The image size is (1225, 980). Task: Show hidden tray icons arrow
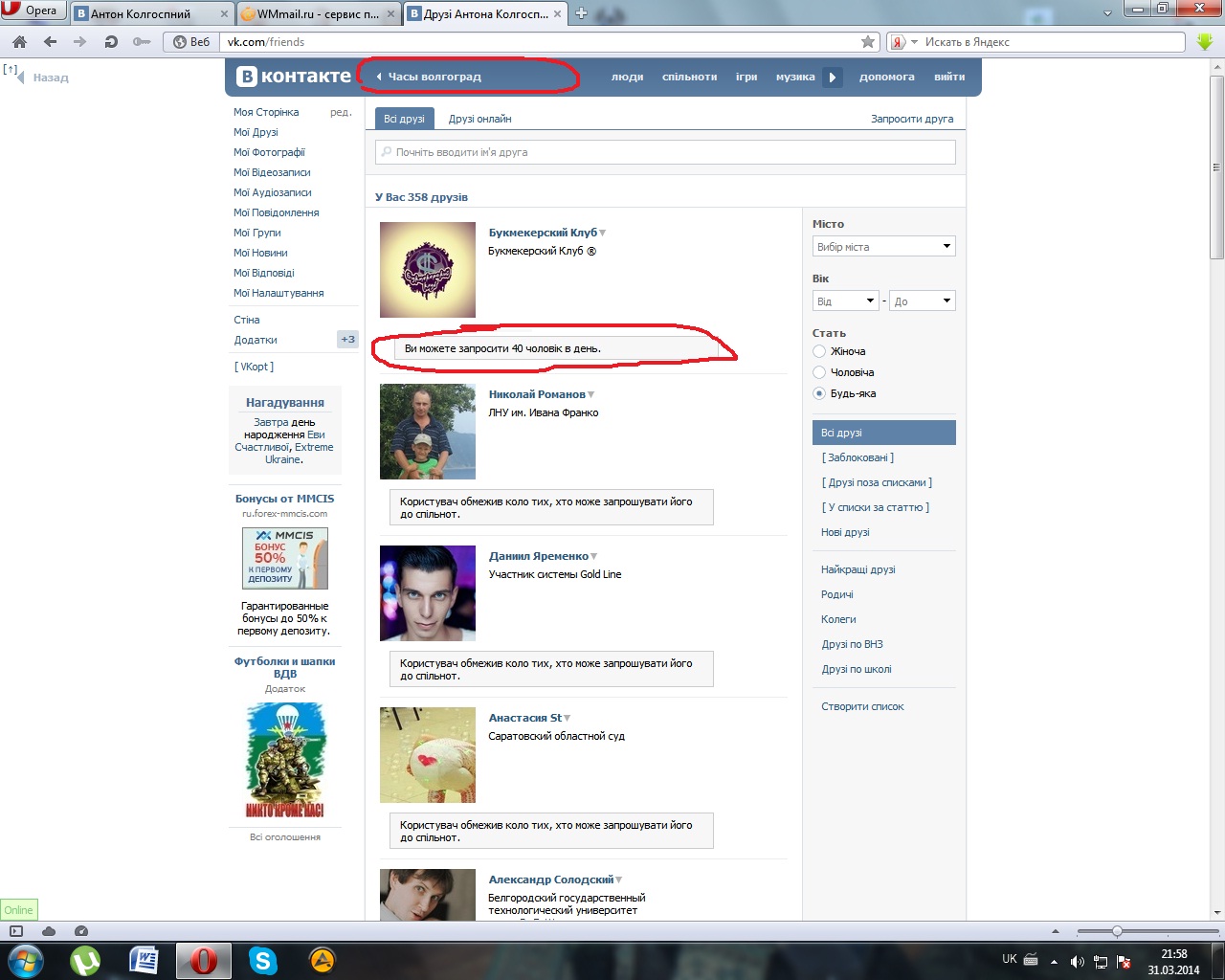pos(1054,962)
